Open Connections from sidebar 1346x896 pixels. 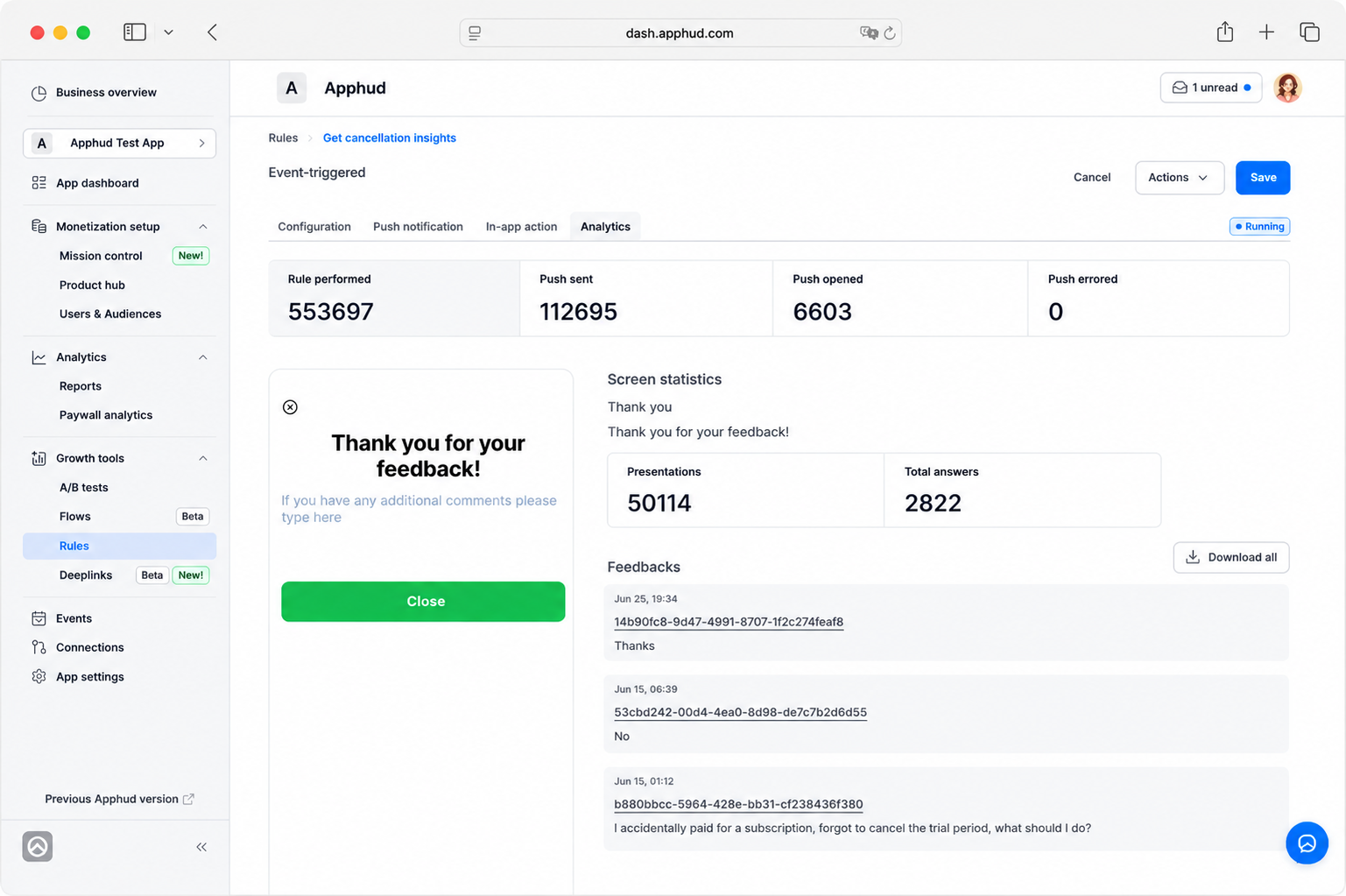pyautogui.click(x=89, y=647)
